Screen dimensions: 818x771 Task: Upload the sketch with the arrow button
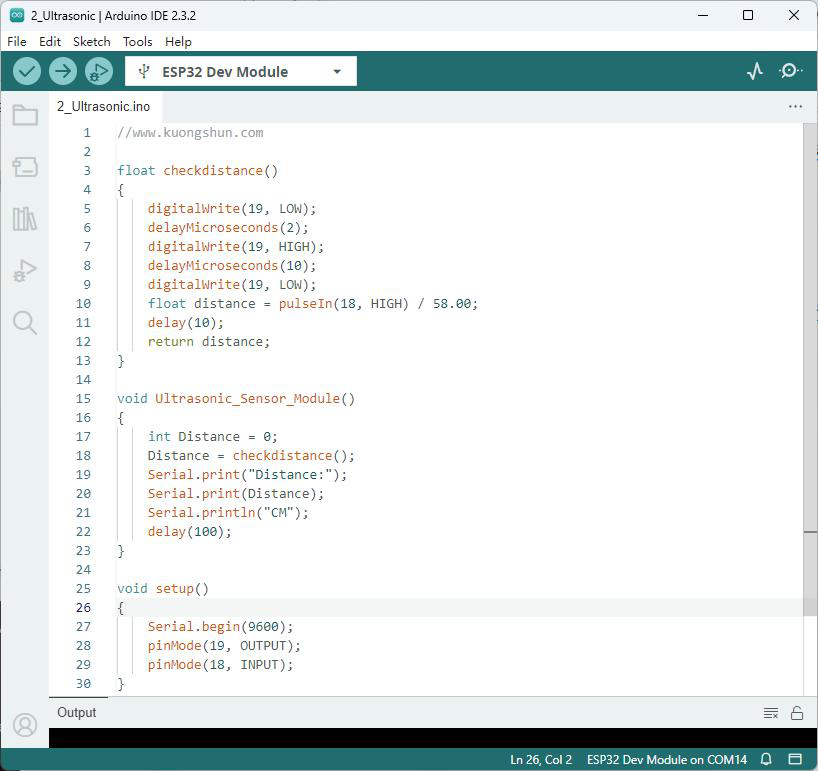point(63,71)
